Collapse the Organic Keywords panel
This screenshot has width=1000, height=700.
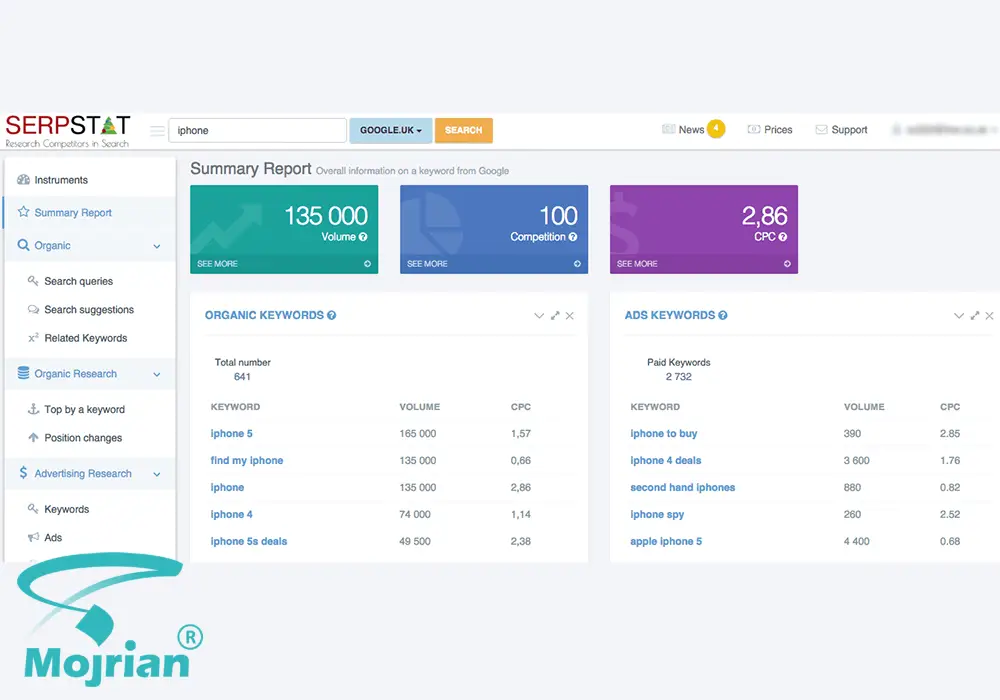point(539,316)
